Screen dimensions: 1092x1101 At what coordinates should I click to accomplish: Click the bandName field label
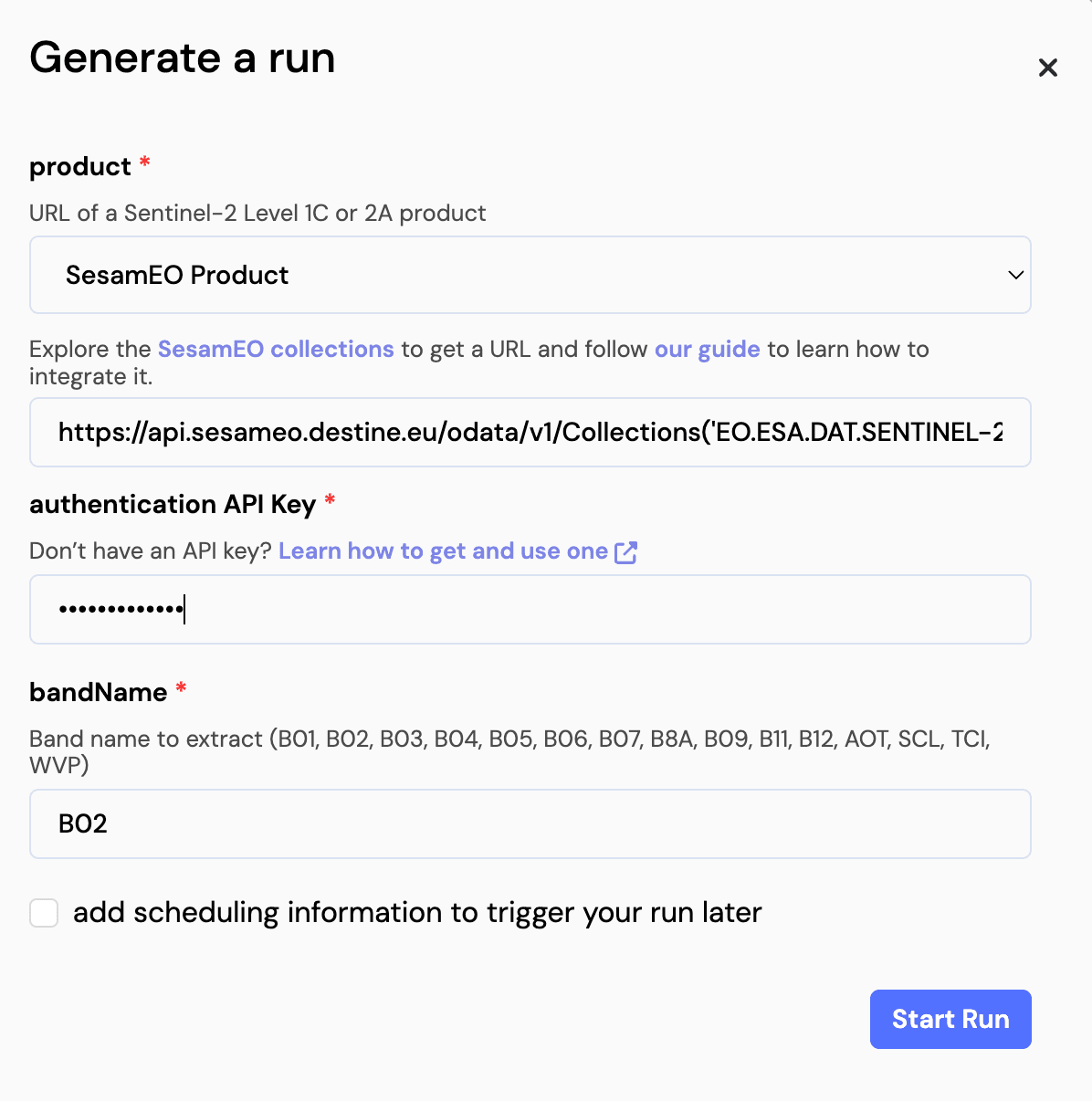click(98, 692)
